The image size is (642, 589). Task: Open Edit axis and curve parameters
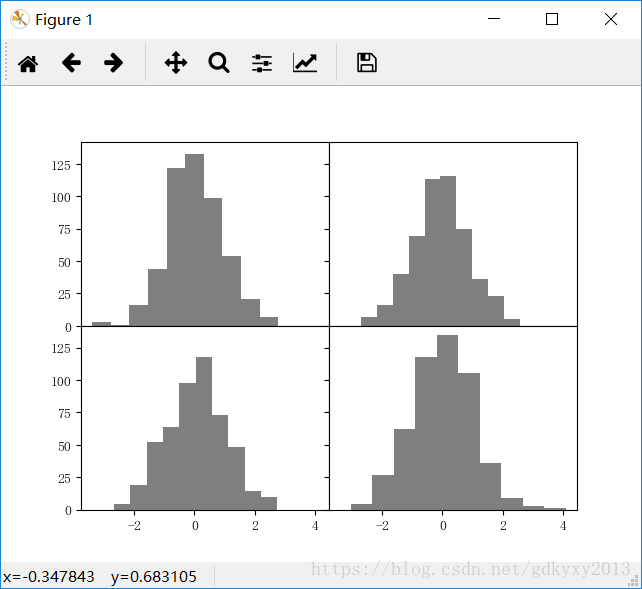click(305, 63)
